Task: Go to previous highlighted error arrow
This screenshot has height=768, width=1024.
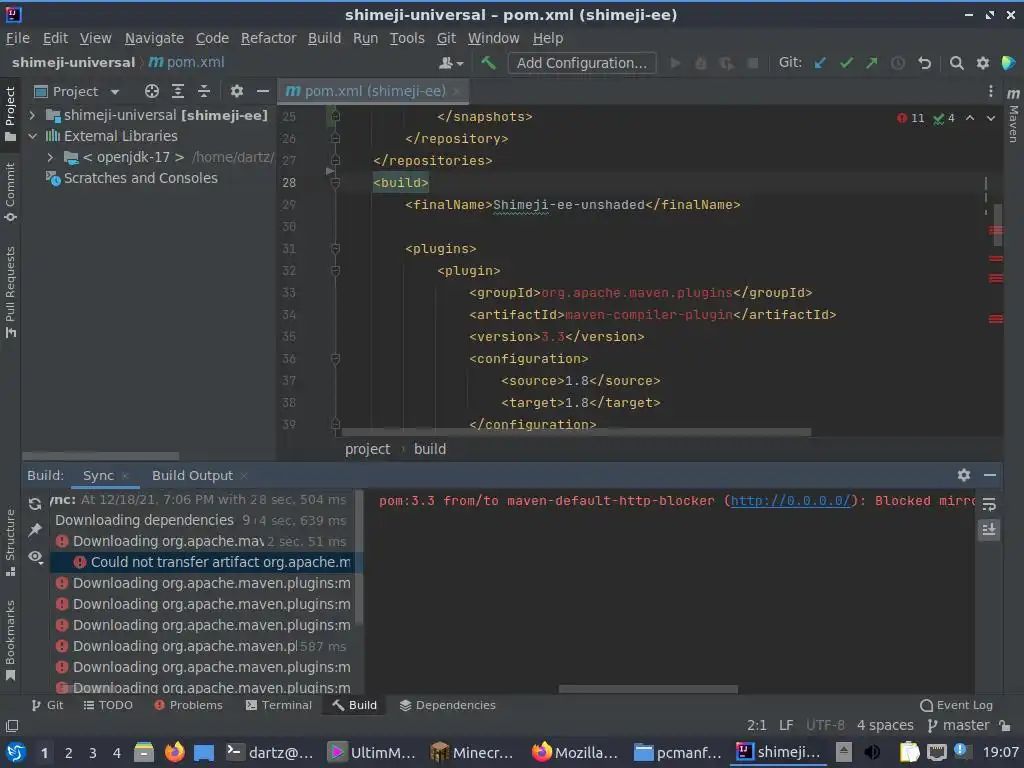Action: coord(970,118)
